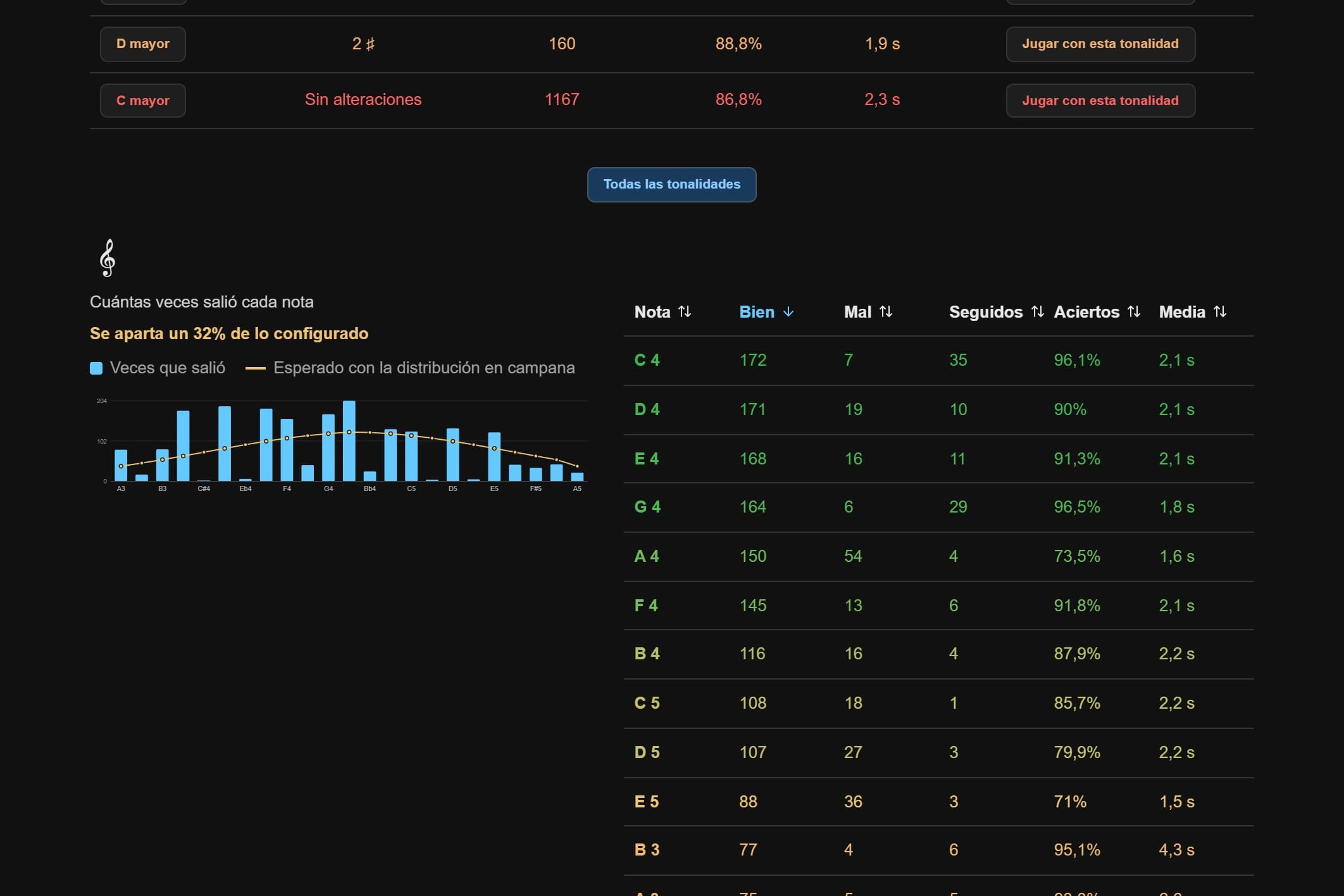Toggle the 'Veces que salió' legend series
This screenshot has width=1344, height=896.
coord(158,368)
